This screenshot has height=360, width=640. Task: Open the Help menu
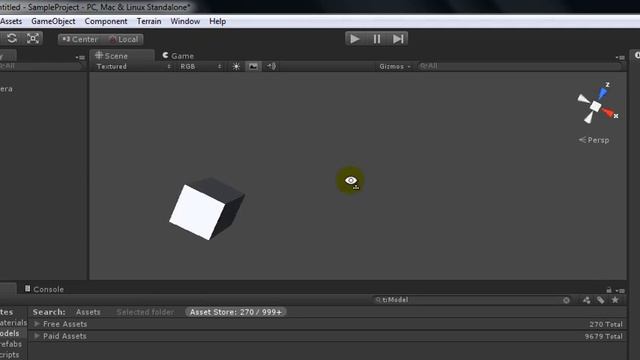pos(218,21)
